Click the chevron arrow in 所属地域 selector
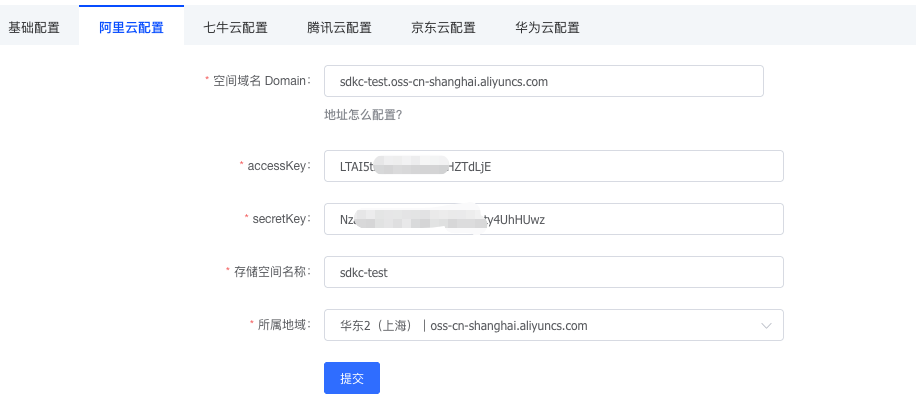The height and width of the screenshot is (403, 916). click(x=766, y=325)
